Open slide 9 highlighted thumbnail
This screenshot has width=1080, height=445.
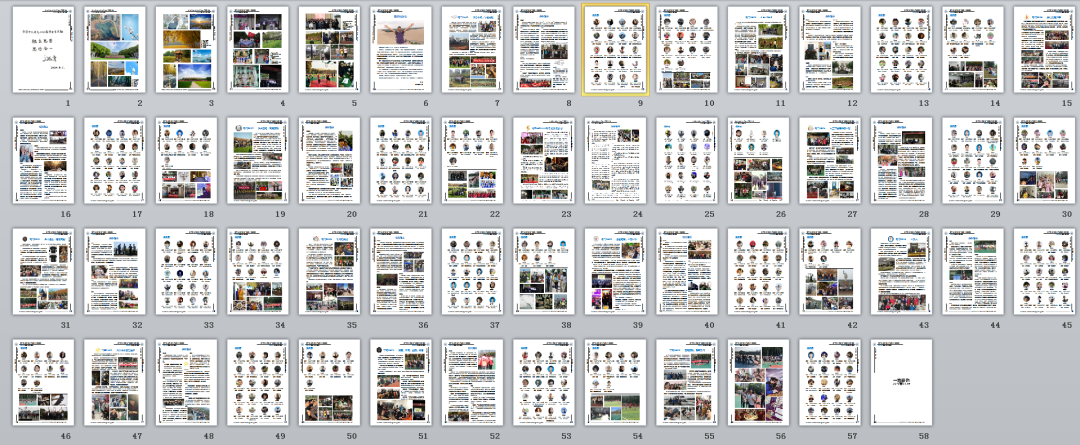tap(615, 50)
